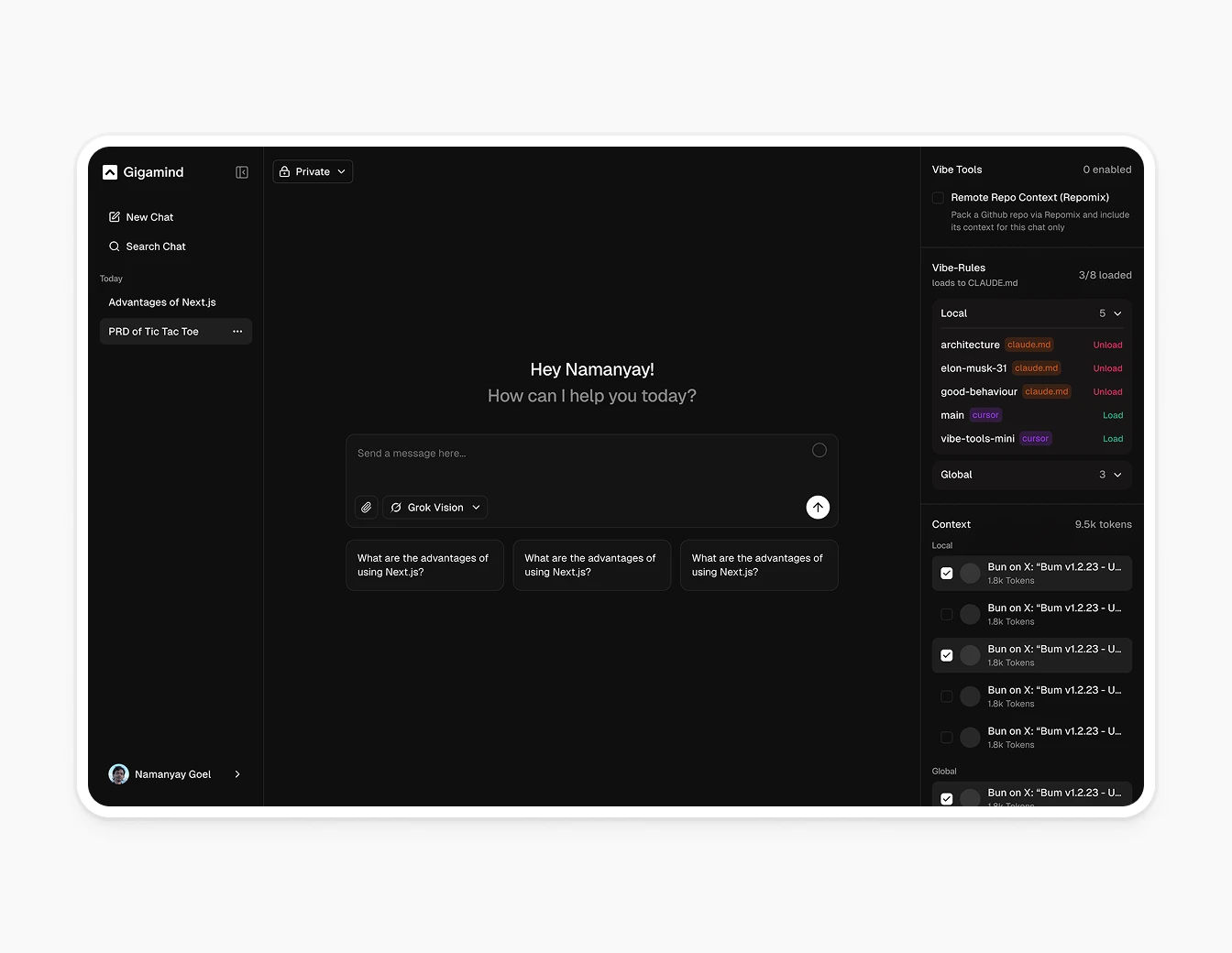Load the main cursor rule
This screenshot has height=953, width=1232.
coord(1113,415)
